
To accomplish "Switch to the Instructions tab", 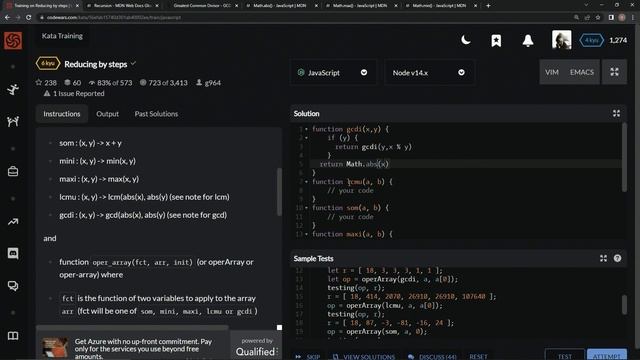I will (62, 114).
